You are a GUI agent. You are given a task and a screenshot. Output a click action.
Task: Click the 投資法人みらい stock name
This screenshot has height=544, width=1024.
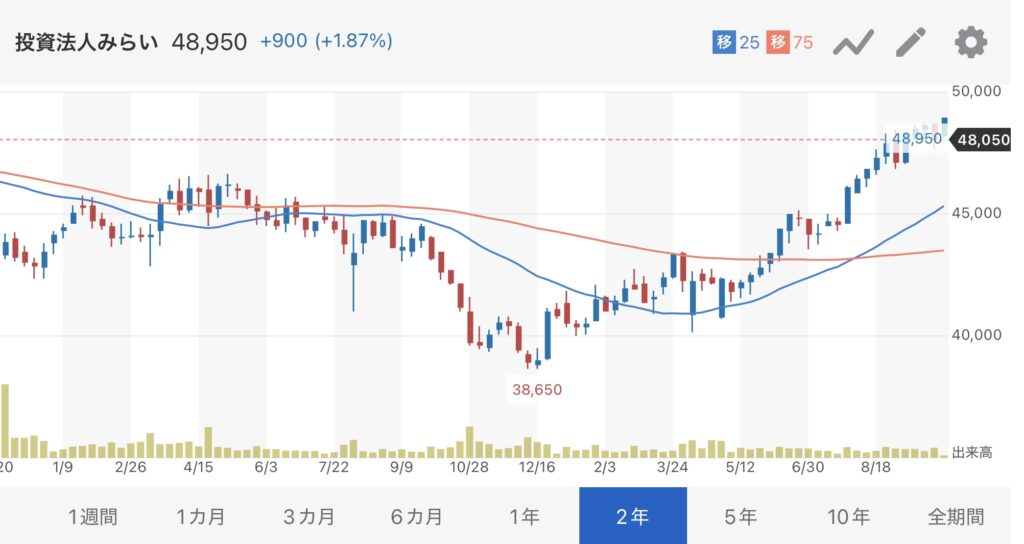click(x=86, y=42)
